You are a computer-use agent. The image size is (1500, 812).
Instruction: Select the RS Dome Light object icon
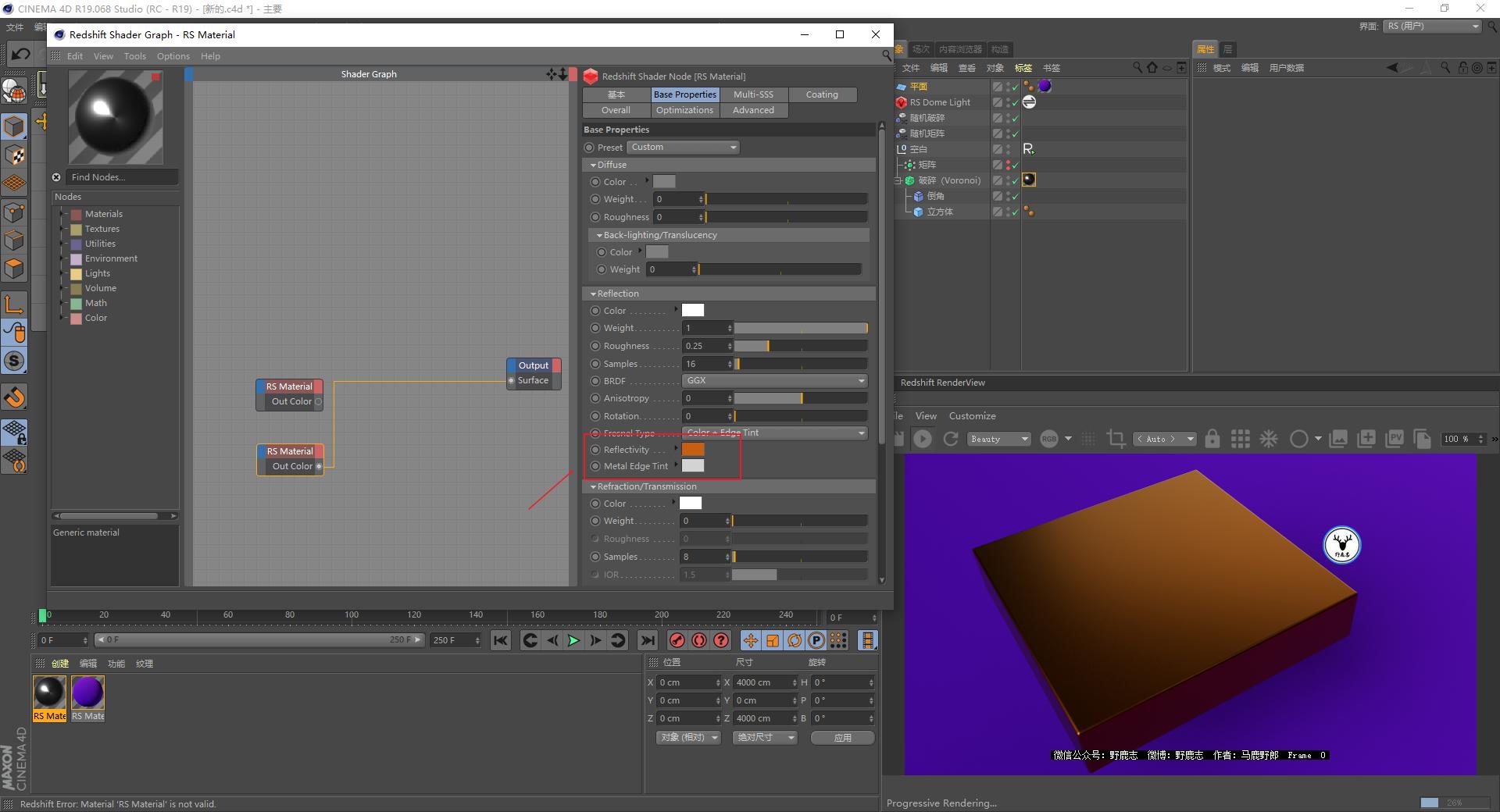pyautogui.click(x=902, y=102)
